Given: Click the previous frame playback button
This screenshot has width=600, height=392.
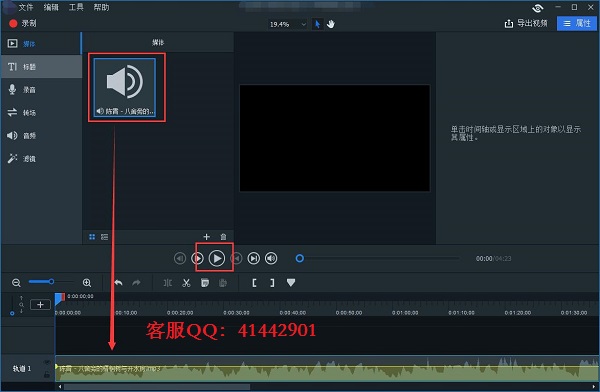Looking at the screenshot, I should pyautogui.click(x=180, y=258).
